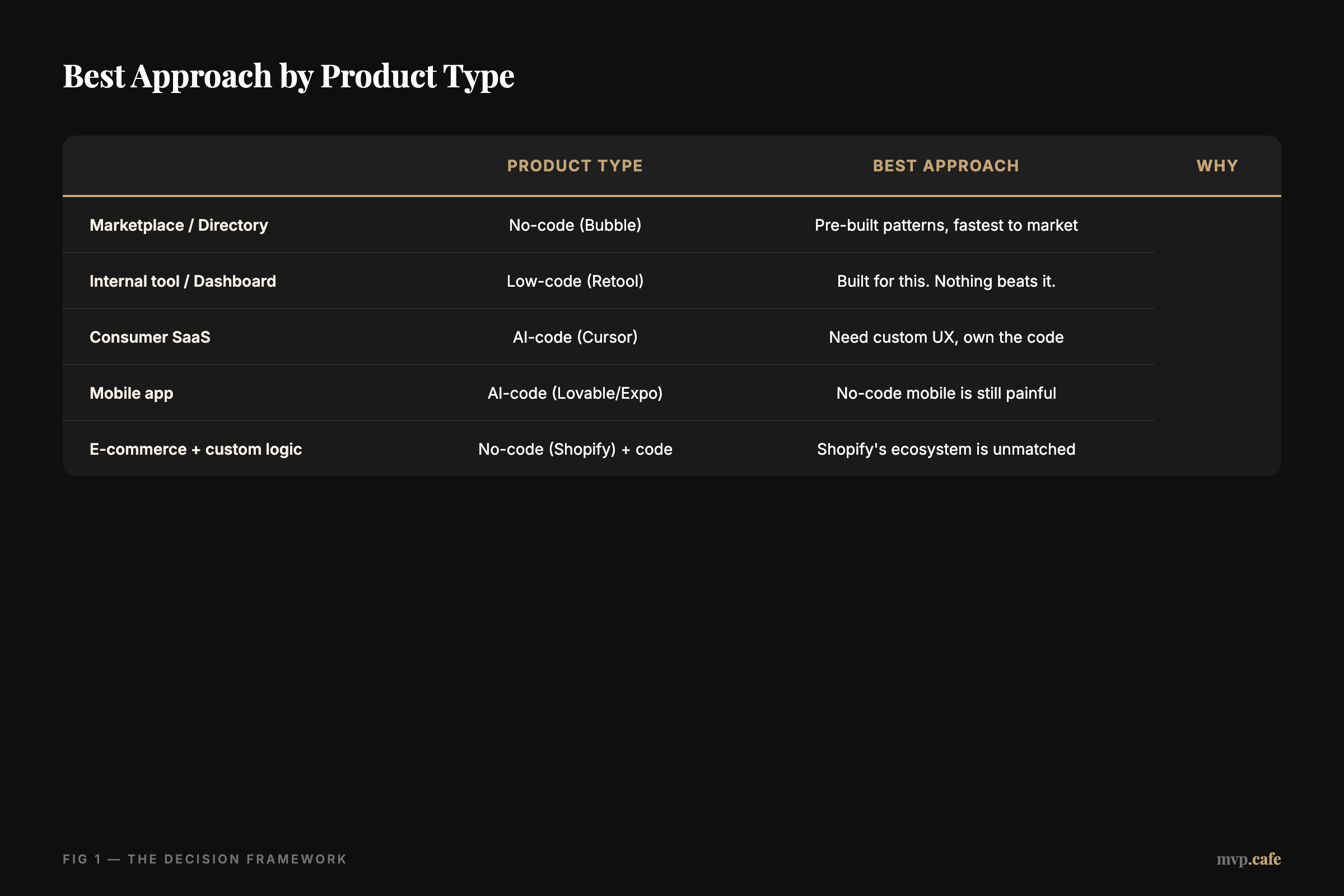The height and width of the screenshot is (896, 1344).
Task: Select the Marketplace / Directory row label
Action: pos(178,225)
